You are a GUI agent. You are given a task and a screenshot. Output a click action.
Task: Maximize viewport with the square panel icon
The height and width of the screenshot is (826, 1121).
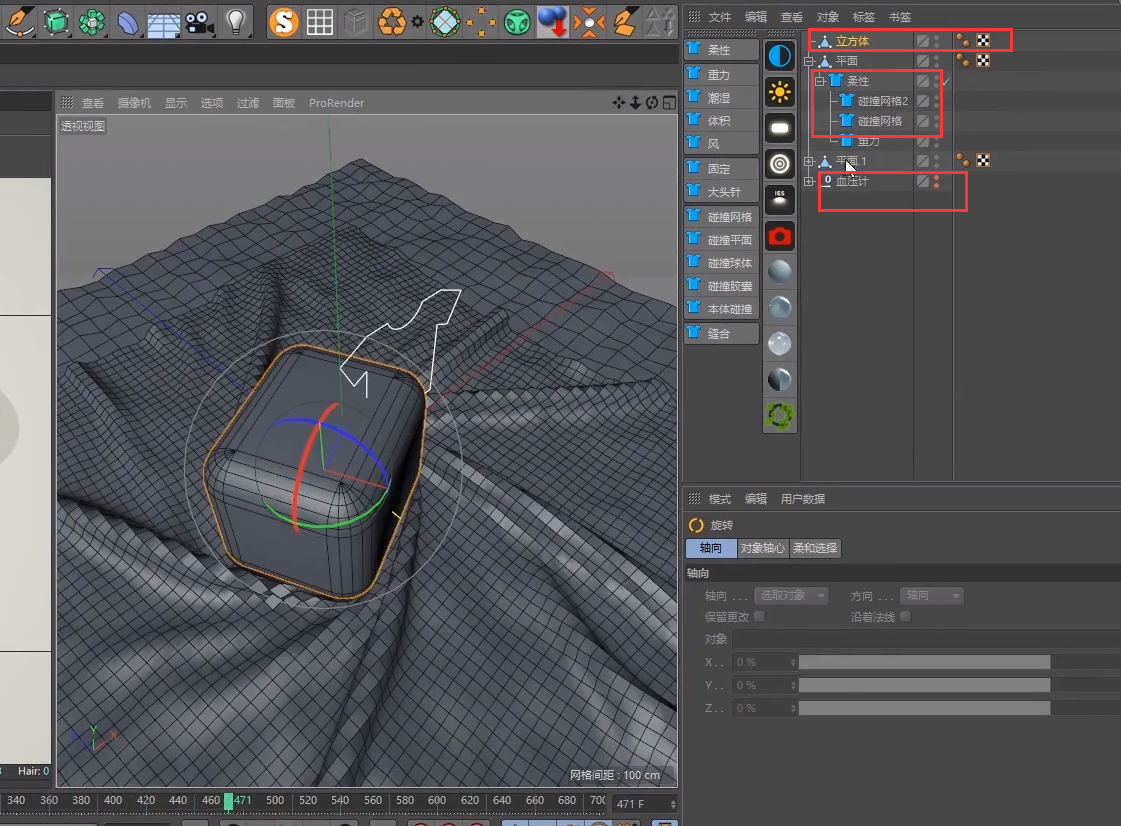[x=669, y=103]
